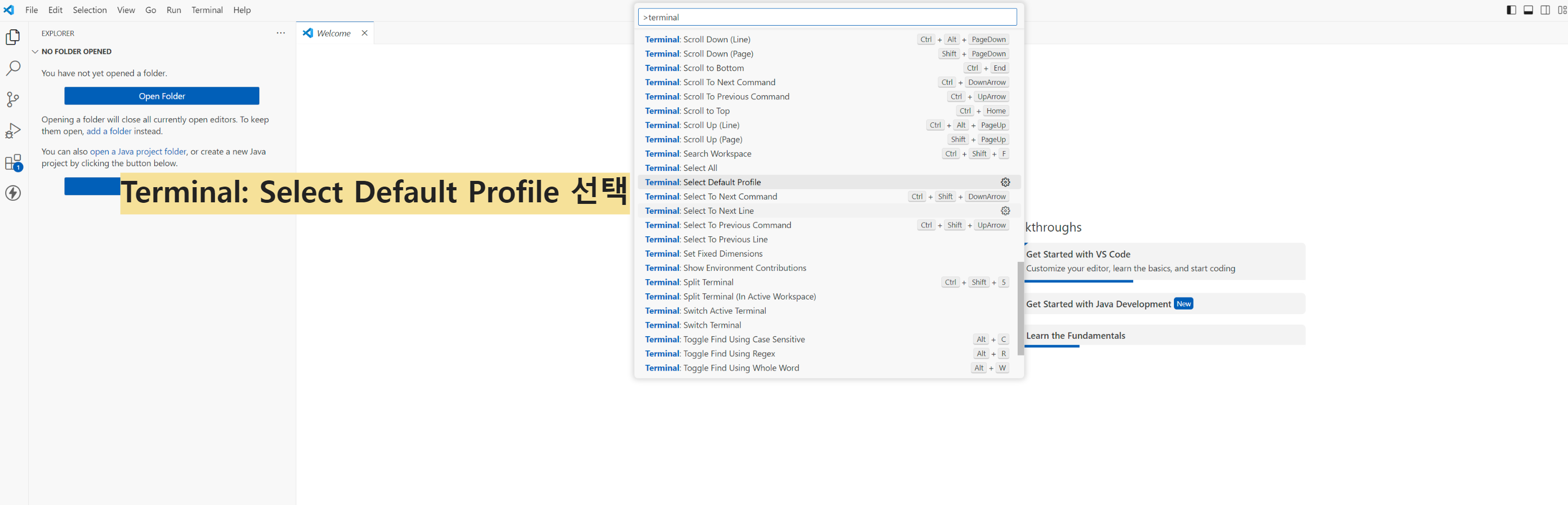Select Terminal: Scroll to Top command

tap(829, 111)
